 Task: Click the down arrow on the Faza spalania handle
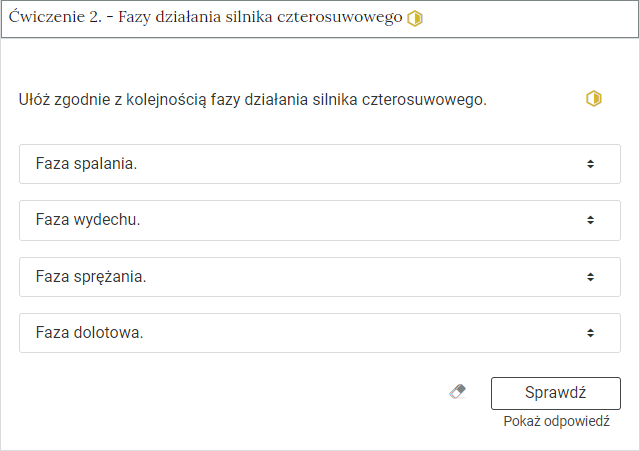point(590,167)
